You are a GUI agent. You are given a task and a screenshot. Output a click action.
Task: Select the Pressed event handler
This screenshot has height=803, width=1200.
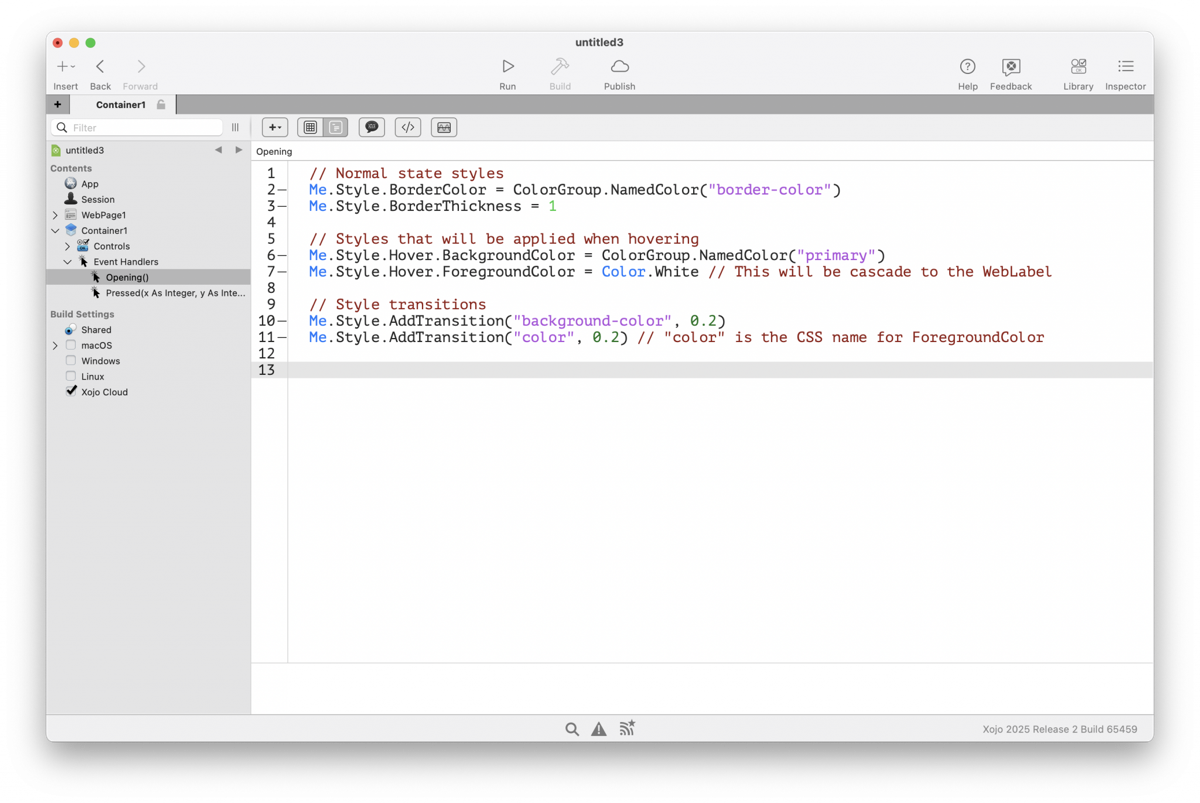tap(175, 293)
